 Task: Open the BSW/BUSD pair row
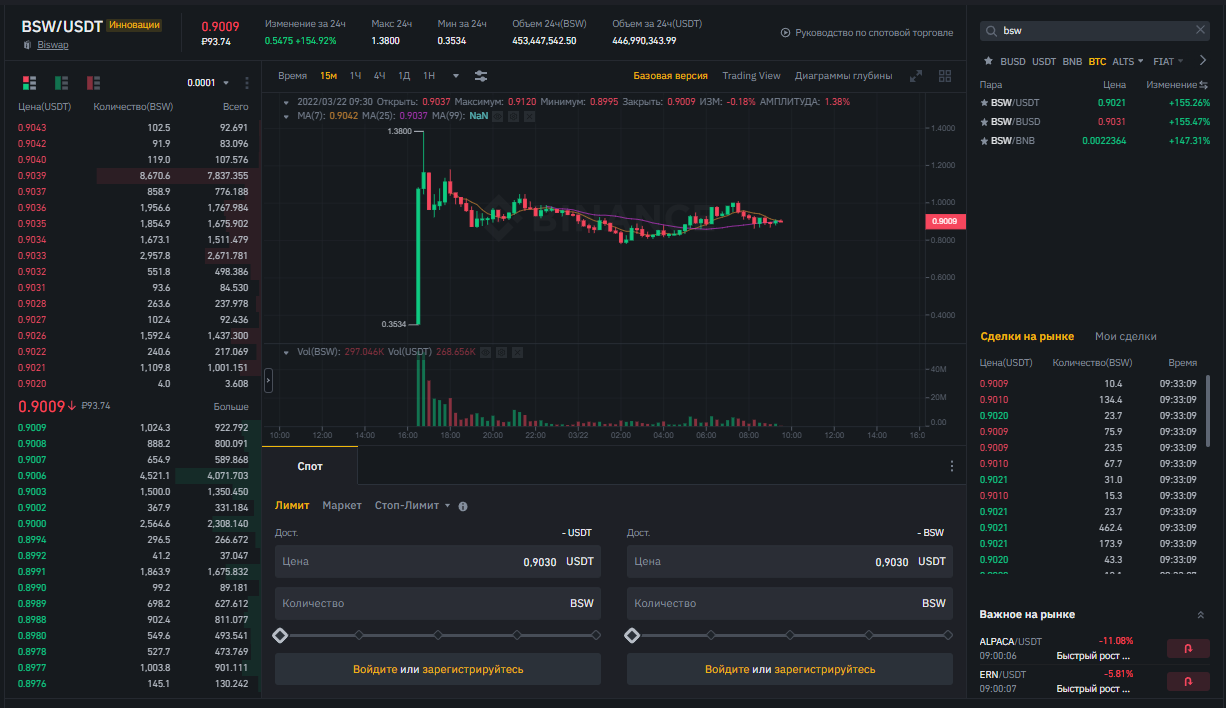[x=1095, y=121]
